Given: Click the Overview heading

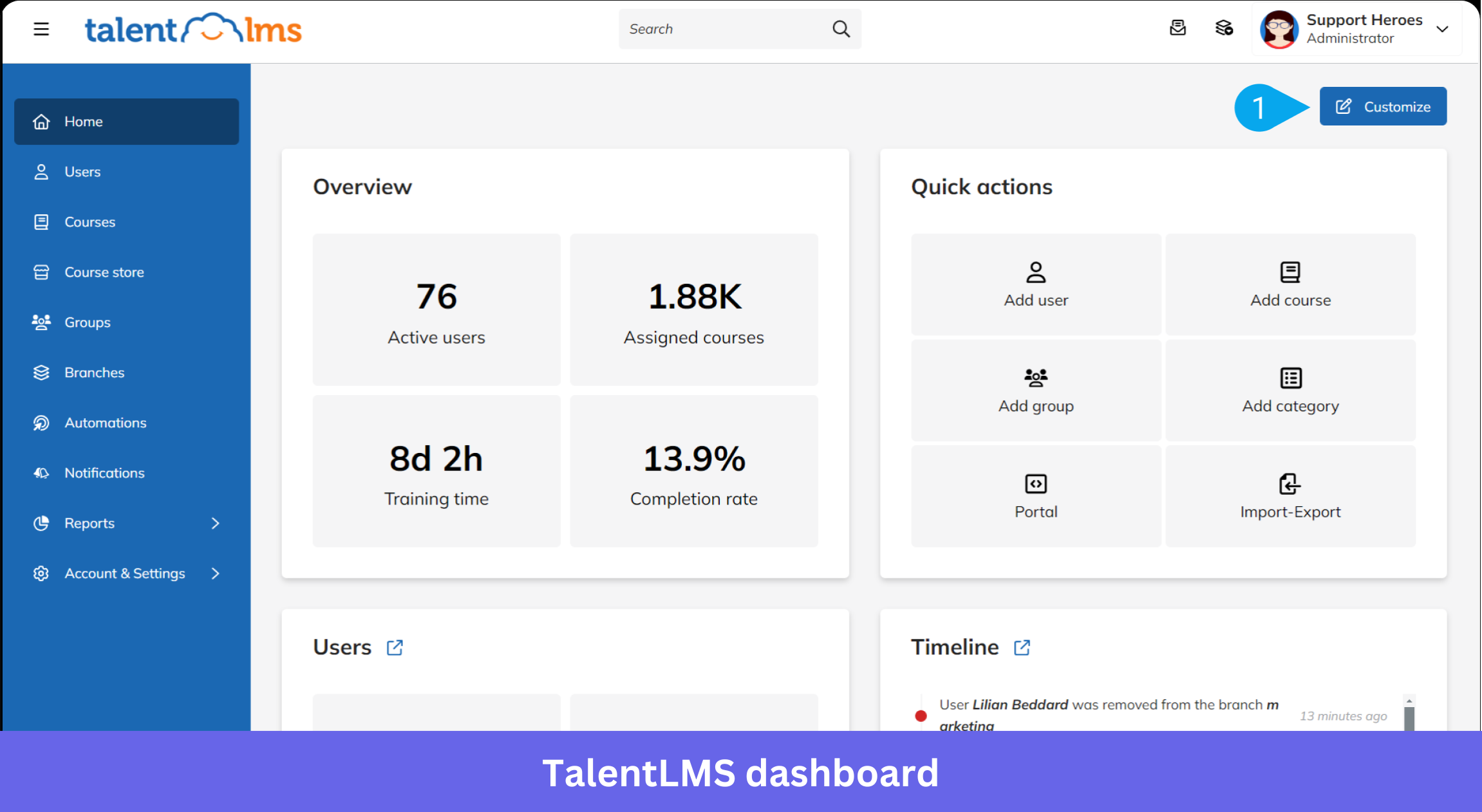Looking at the screenshot, I should pos(362,187).
